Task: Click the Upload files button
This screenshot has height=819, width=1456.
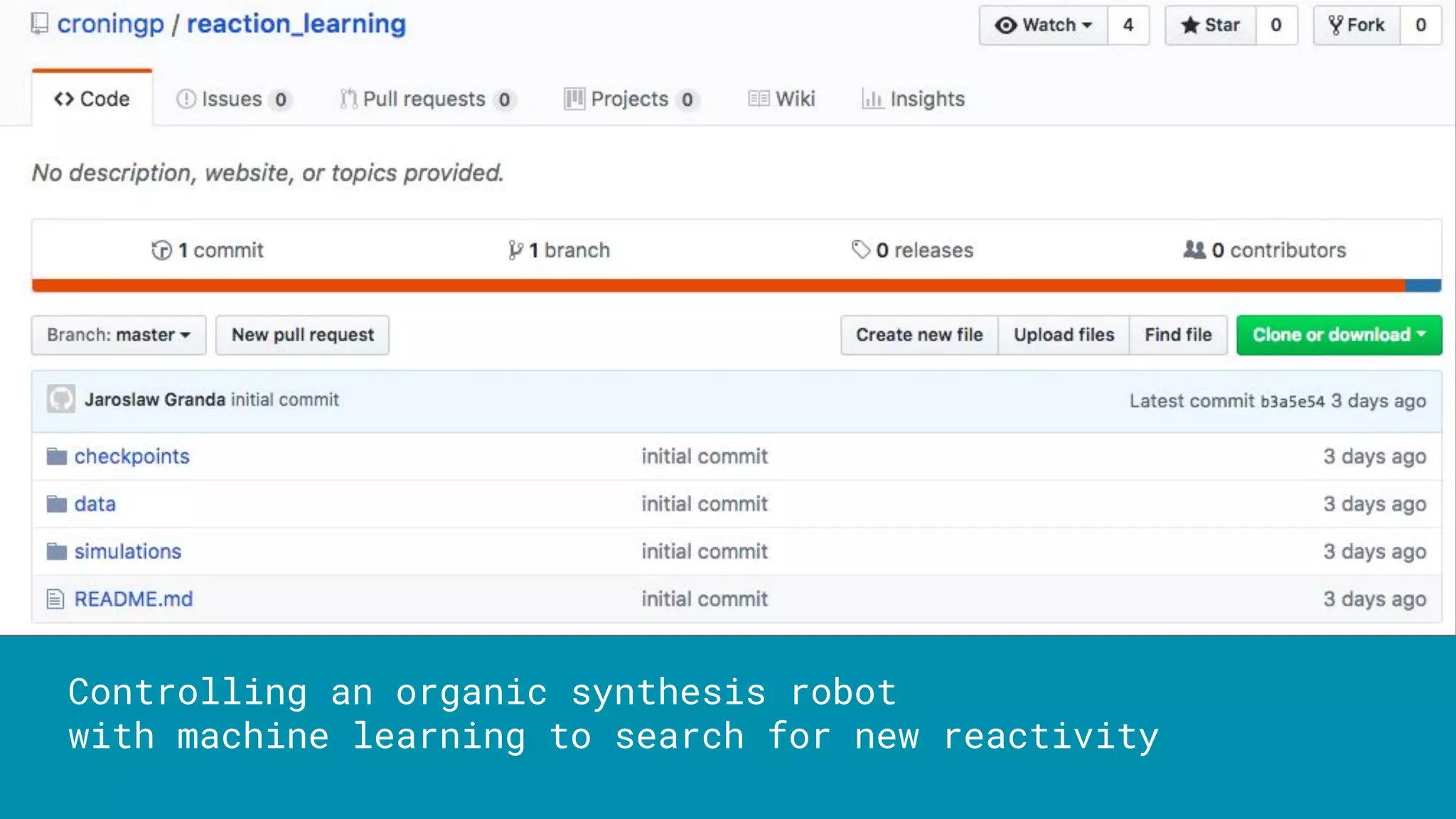Action: click(x=1064, y=335)
